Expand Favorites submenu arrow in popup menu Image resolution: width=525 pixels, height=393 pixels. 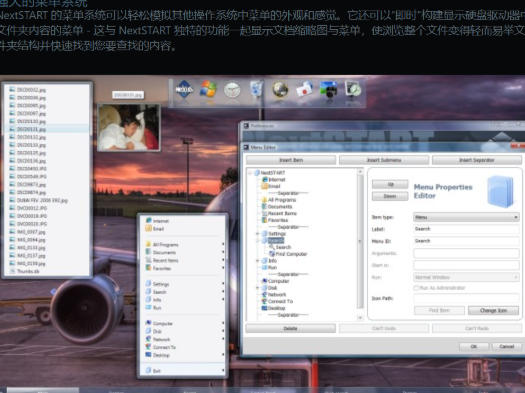tap(223, 268)
